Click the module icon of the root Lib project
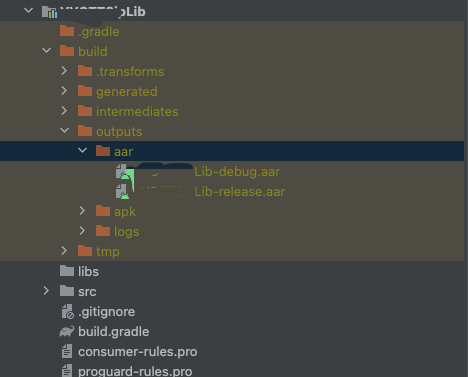 tap(49, 12)
